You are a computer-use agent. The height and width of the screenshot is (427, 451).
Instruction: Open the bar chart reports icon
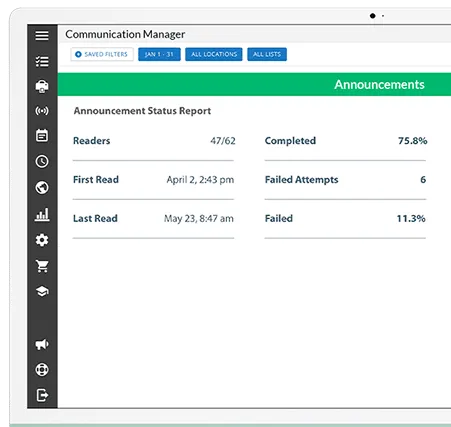42,214
